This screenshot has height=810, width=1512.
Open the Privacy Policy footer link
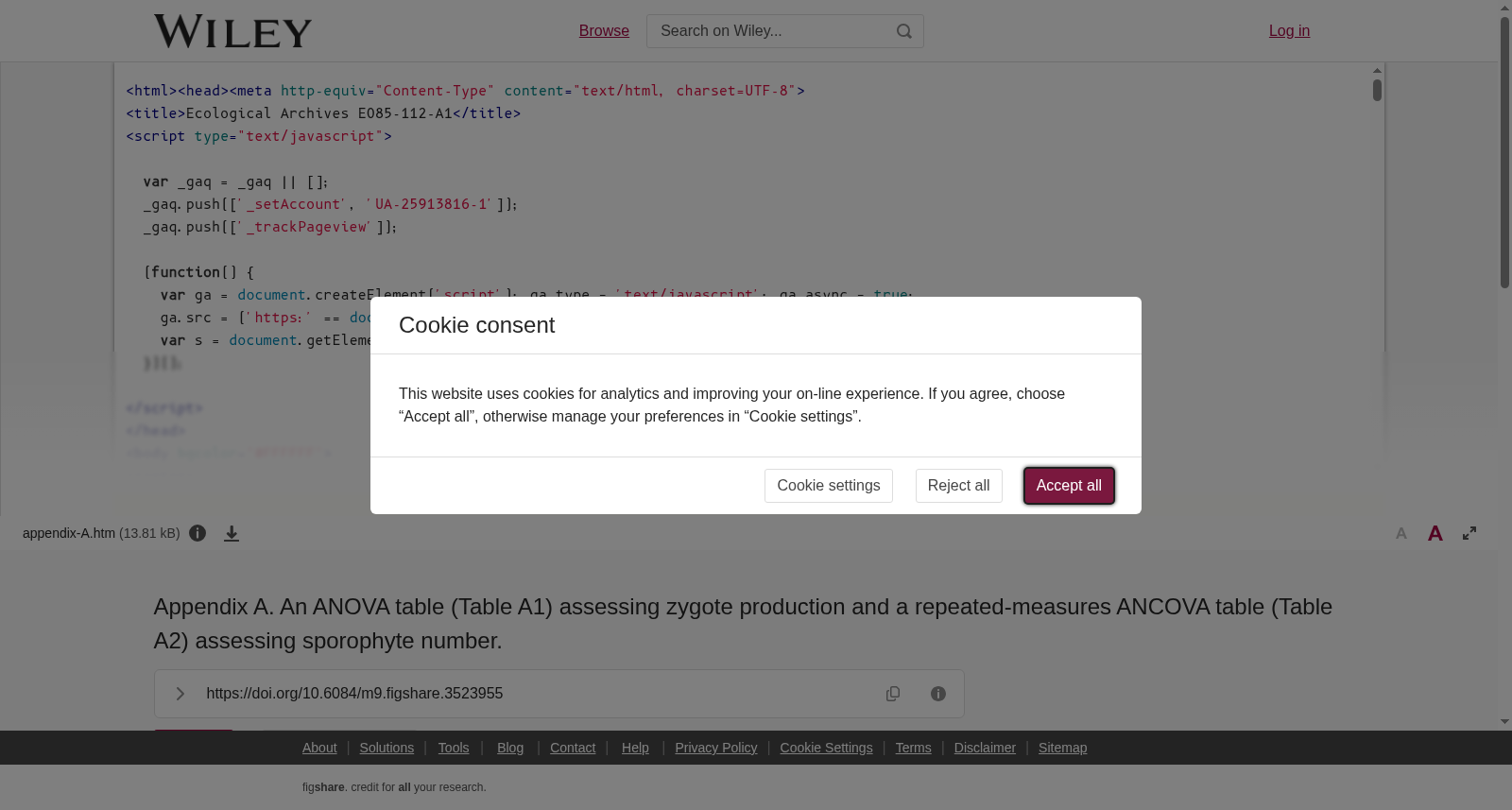(716, 748)
